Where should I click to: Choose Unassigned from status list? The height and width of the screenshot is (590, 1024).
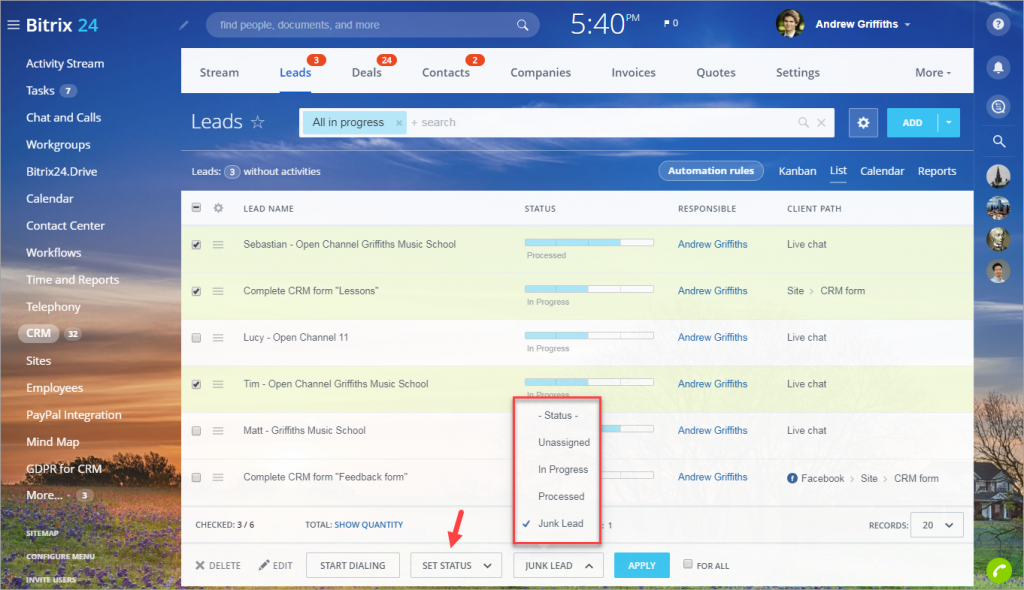(564, 442)
